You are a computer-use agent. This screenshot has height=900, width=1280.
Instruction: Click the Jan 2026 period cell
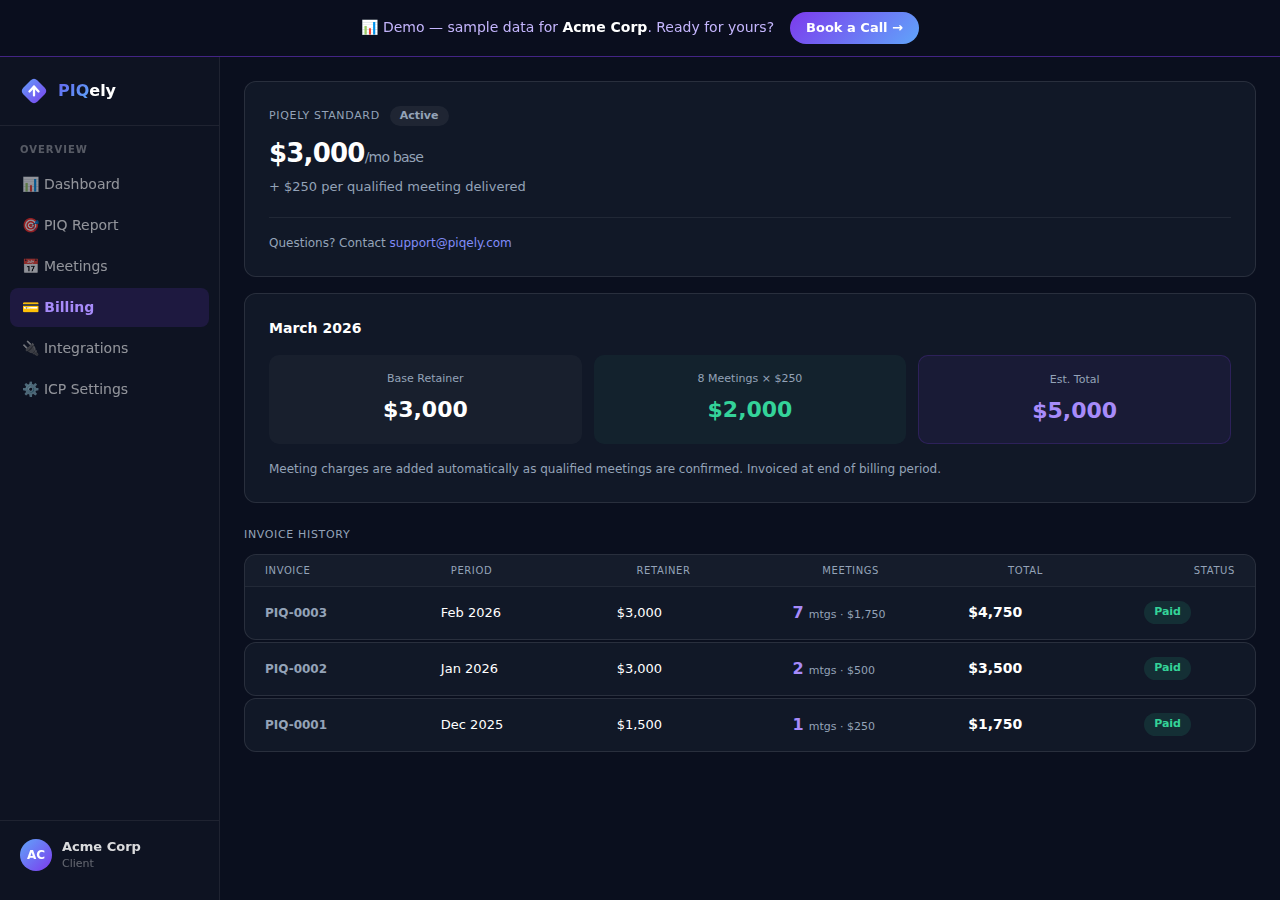click(469, 669)
